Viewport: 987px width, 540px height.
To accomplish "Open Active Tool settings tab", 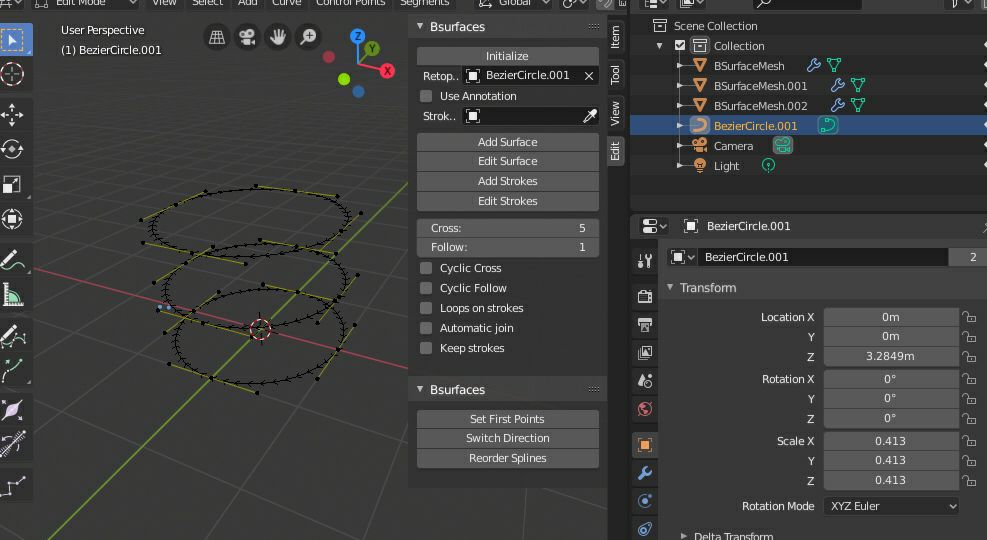I will point(645,261).
